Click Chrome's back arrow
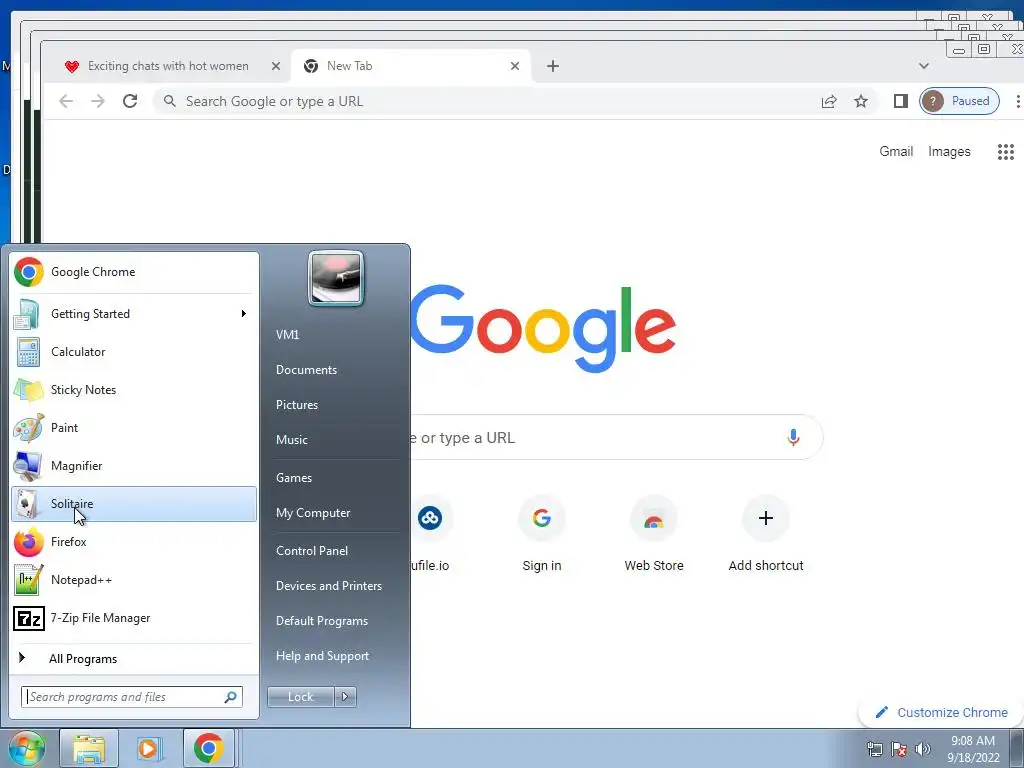 (x=66, y=101)
